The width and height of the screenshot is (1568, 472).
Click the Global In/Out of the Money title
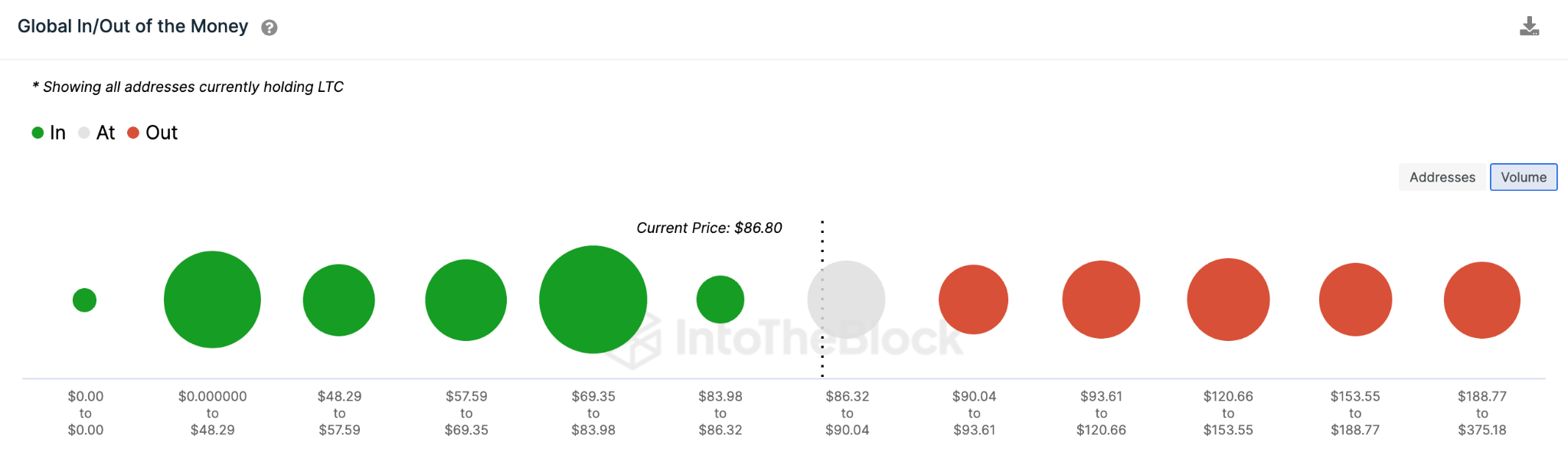pos(132,25)
